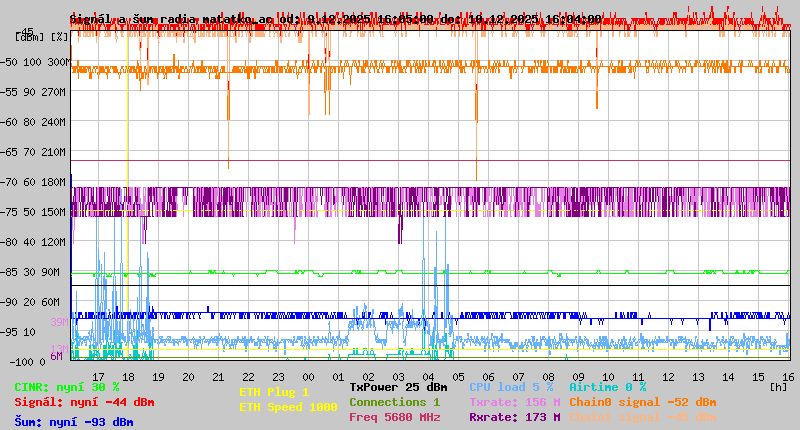Click the 'TxPower 25 dBm' legend label
Viewport: 800px width, 430px height.
pos(398,387)
